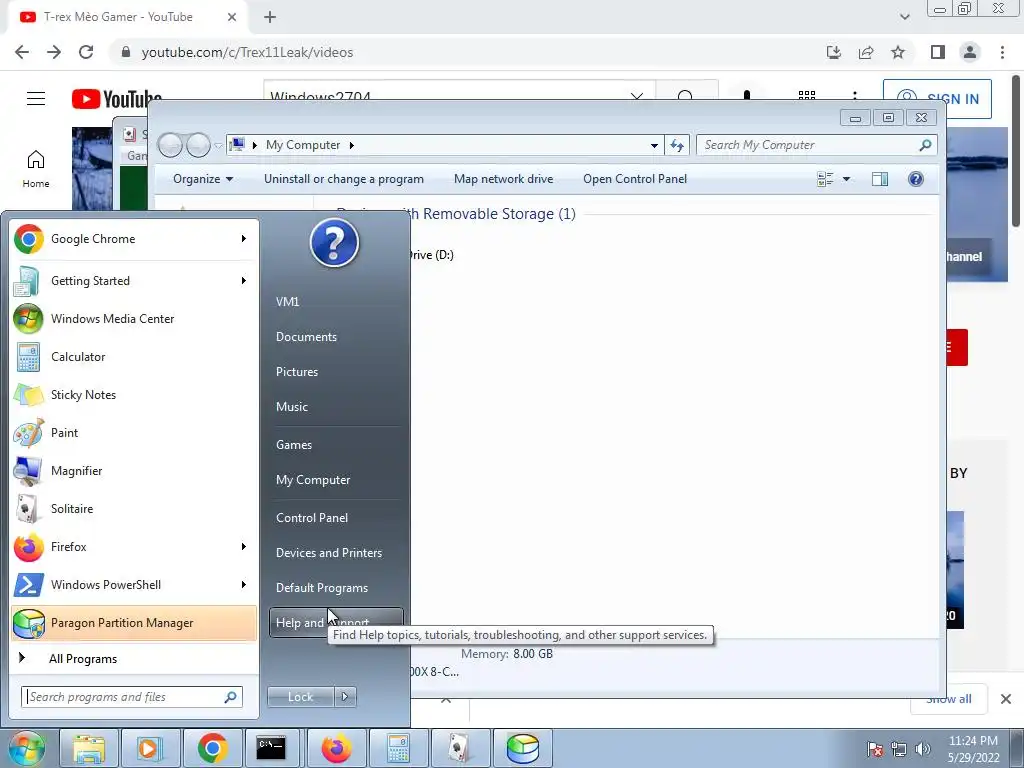Image resolution: width=1024 pixels, height=768 pixels.
Task: Click Explorer Get help icon
Action: [916, 179]
